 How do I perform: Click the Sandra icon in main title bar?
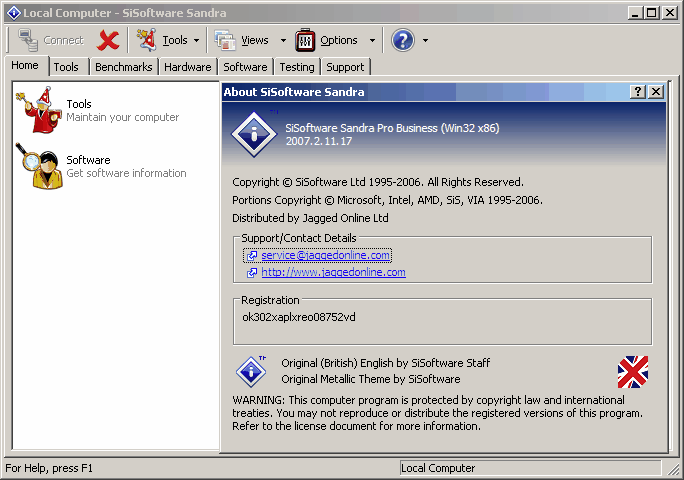[x=14, y=13]
